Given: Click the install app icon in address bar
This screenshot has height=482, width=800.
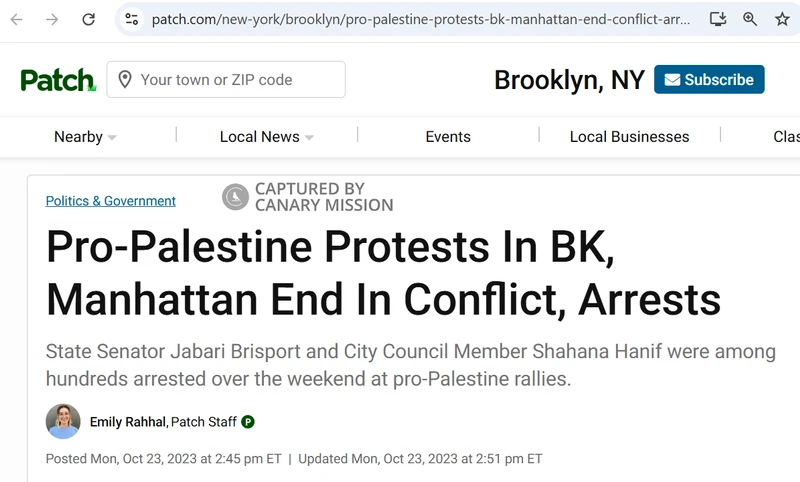Looking at the screenshot, I should tap(717, 19).
